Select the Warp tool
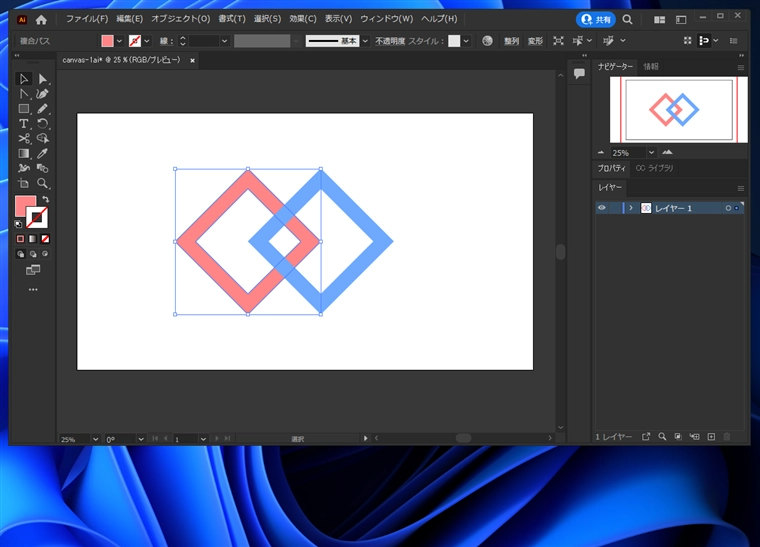The width and height of the screenshot is (760, 547). pyautogui.click(x=23, y=169)
